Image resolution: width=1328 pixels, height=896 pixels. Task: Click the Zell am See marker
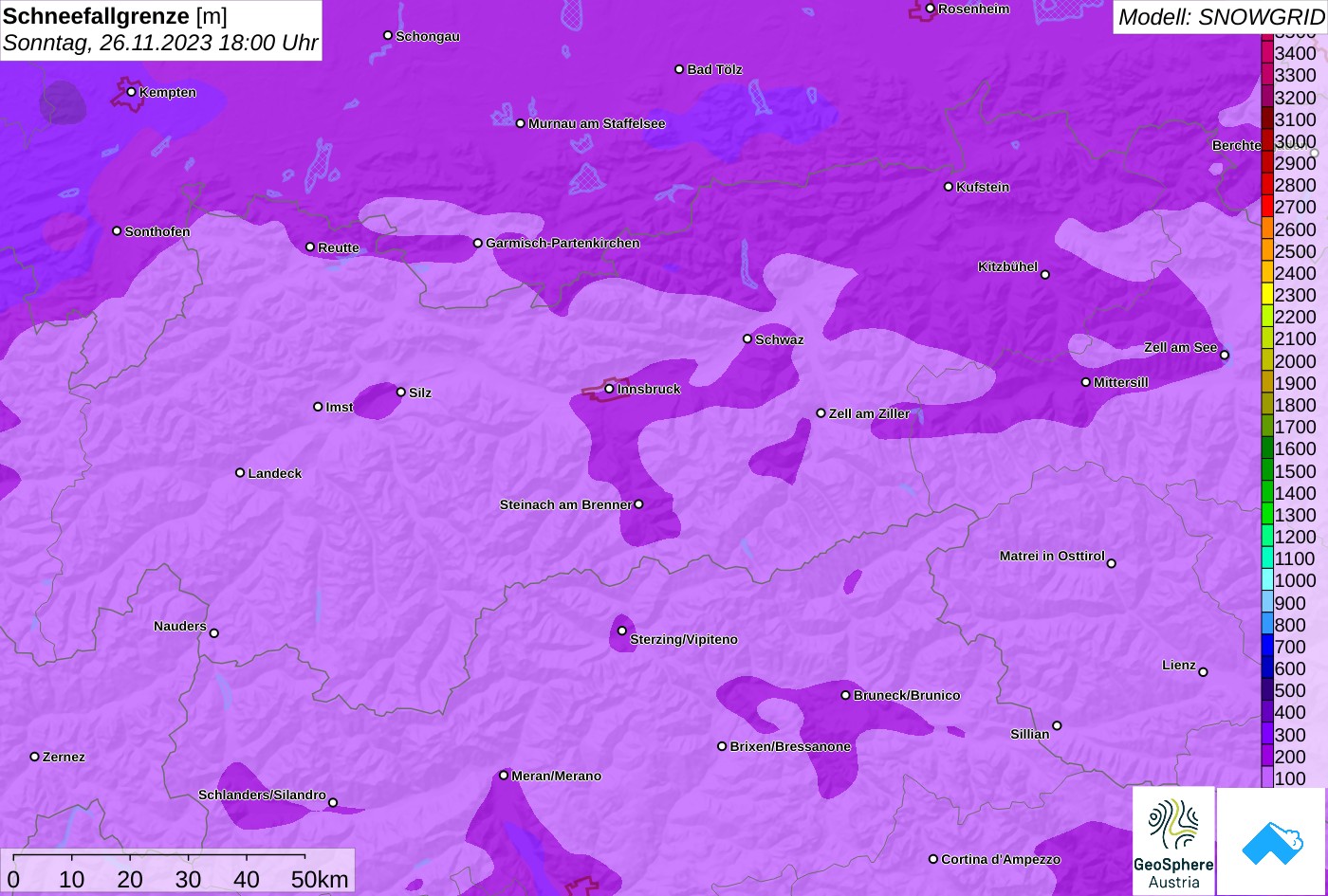pos(1224,356)
